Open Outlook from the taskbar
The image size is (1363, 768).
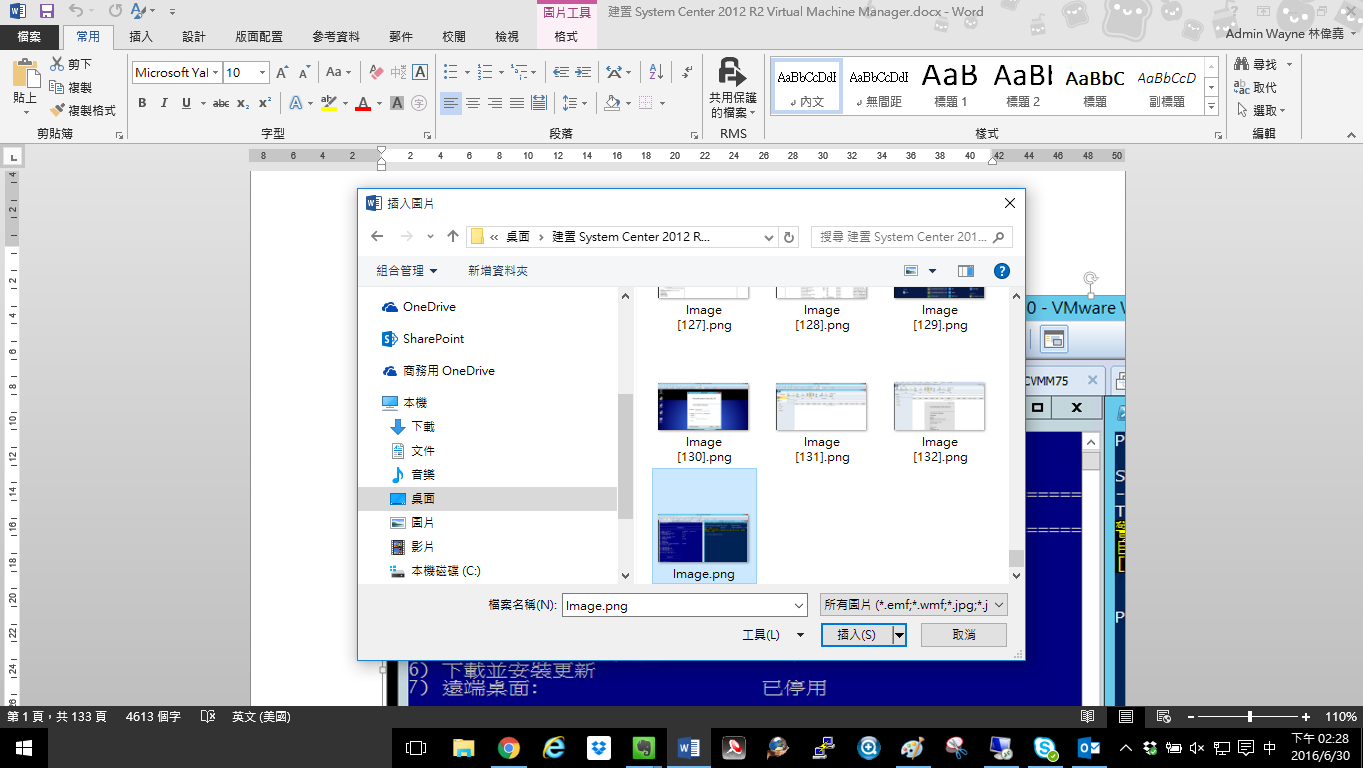[x=1089, y=748]
